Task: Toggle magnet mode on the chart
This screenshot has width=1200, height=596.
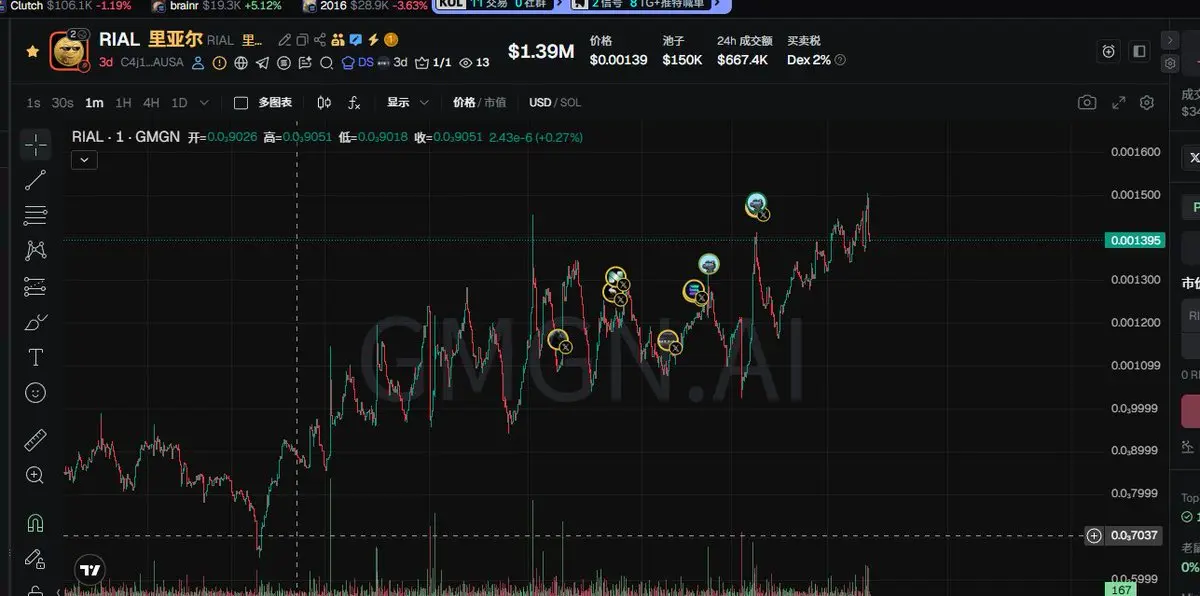Action: coord(36,523)
